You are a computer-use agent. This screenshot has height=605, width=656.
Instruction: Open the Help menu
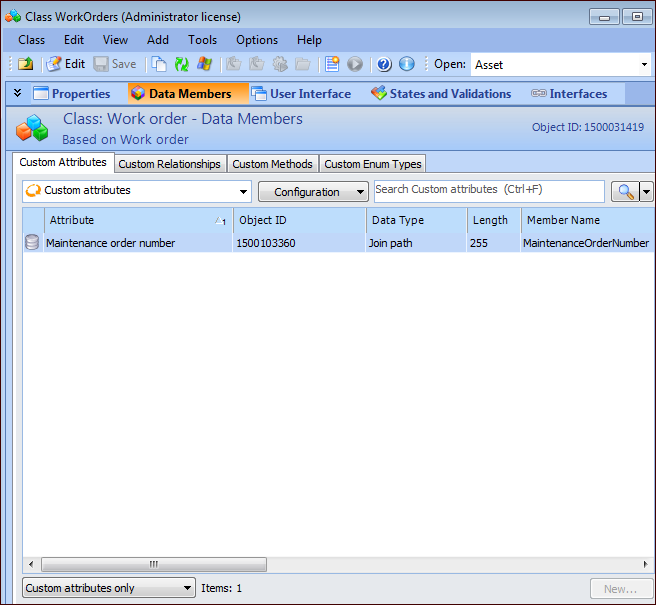tap(309, 40)
